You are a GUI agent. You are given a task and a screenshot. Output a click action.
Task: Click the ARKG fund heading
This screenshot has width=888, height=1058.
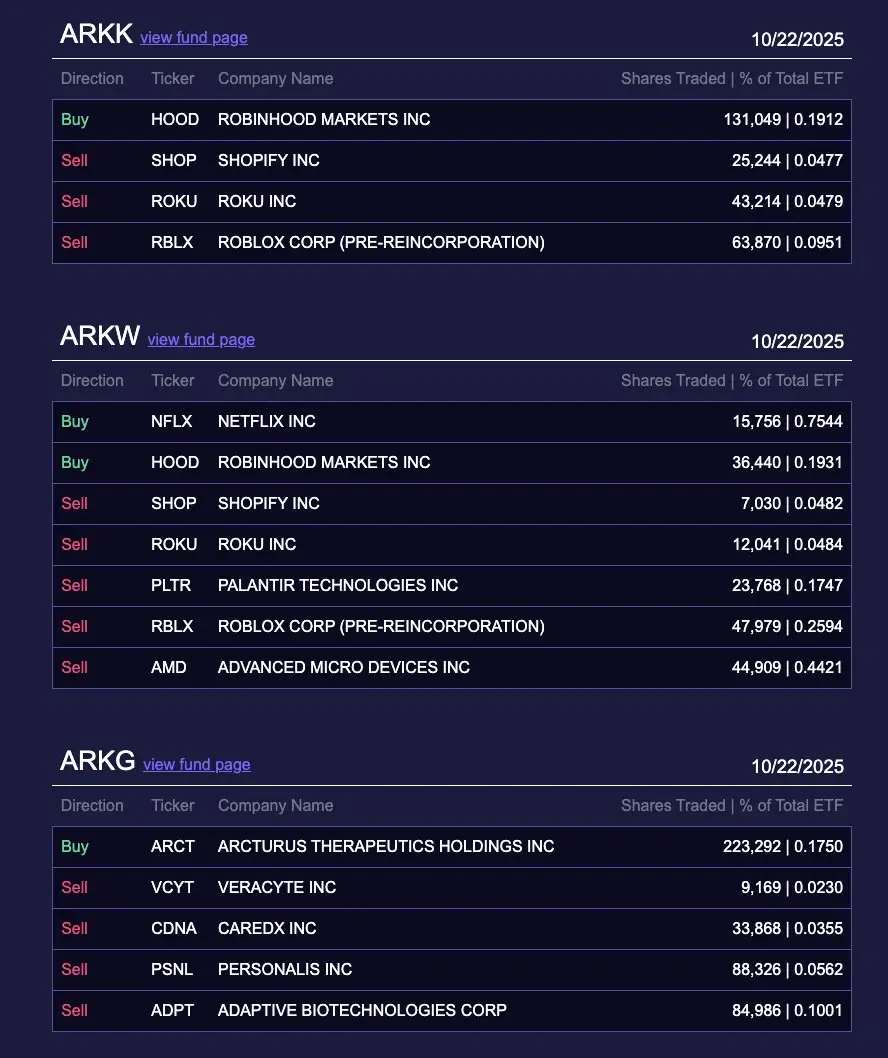(x=98, y=761)
